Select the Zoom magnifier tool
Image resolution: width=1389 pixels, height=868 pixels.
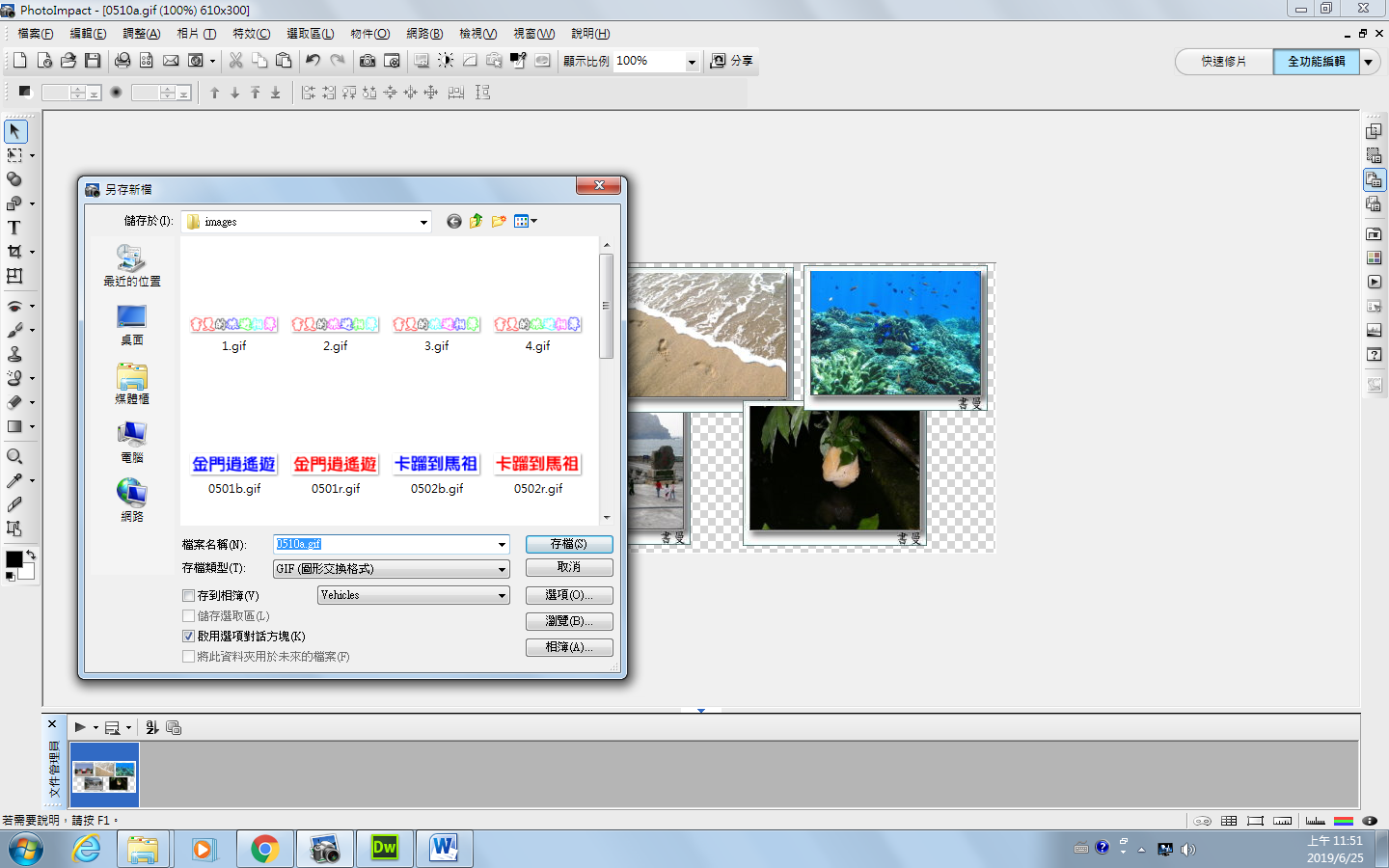coord(14,456)
